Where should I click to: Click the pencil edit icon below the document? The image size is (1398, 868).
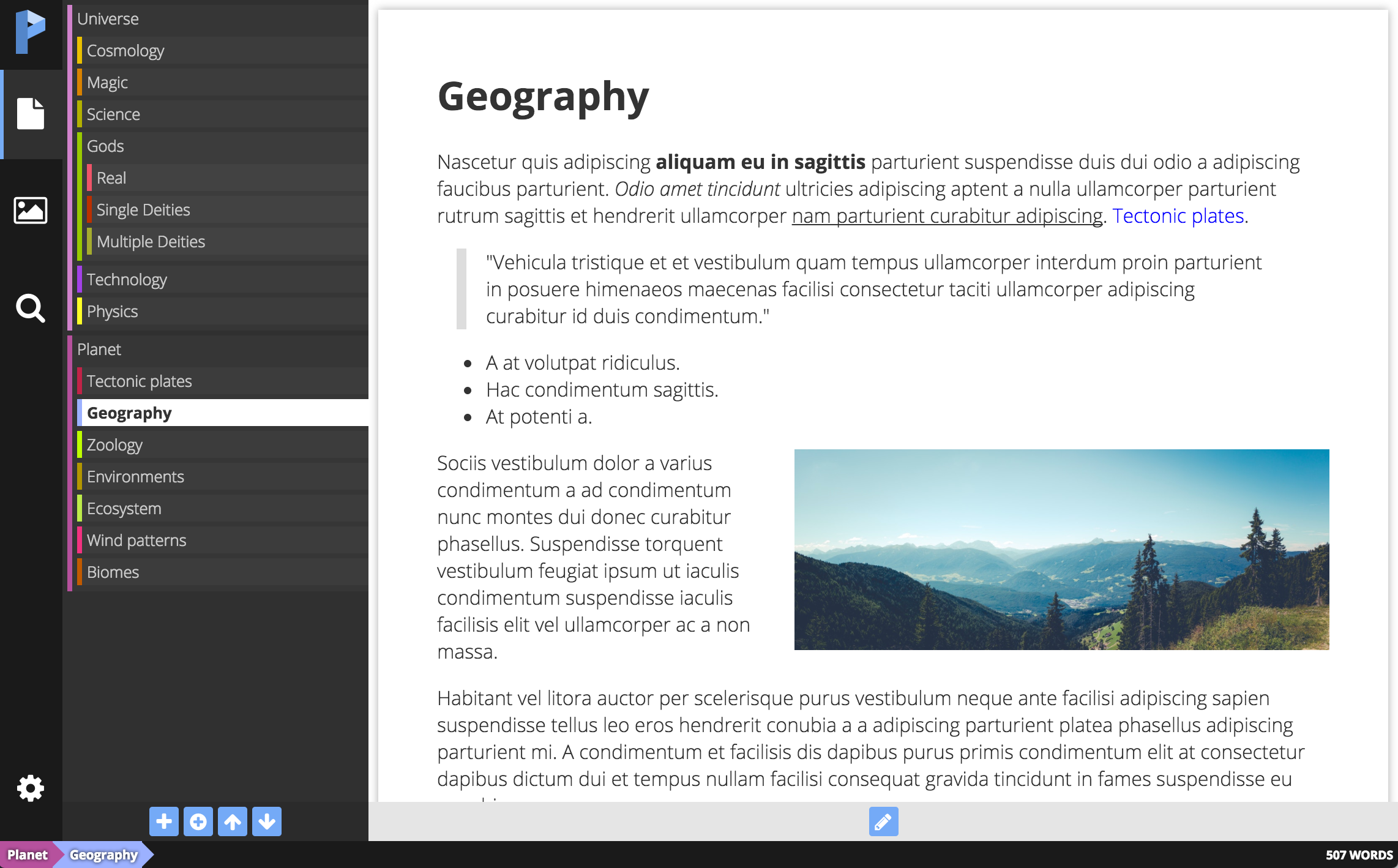point(883,821)
